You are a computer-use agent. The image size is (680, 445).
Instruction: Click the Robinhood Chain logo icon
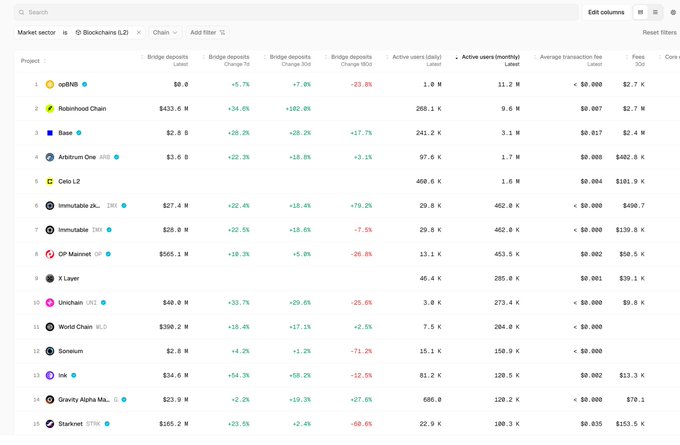coord(50,108)
